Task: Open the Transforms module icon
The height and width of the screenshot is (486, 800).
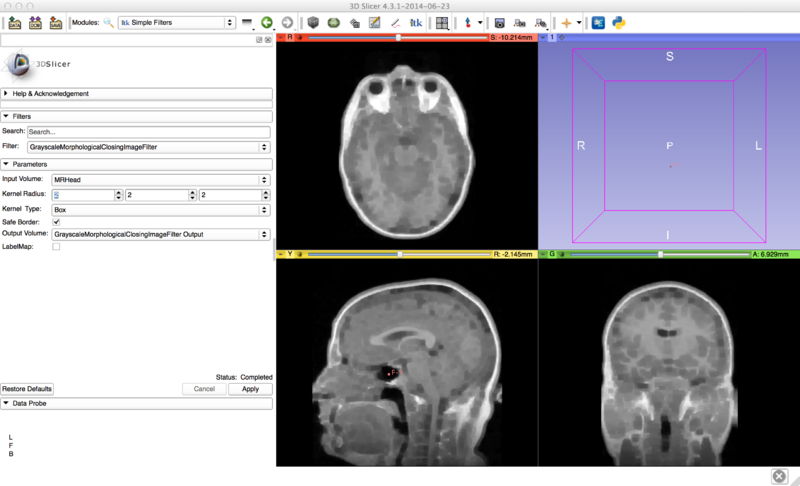Action: (355, 23)
